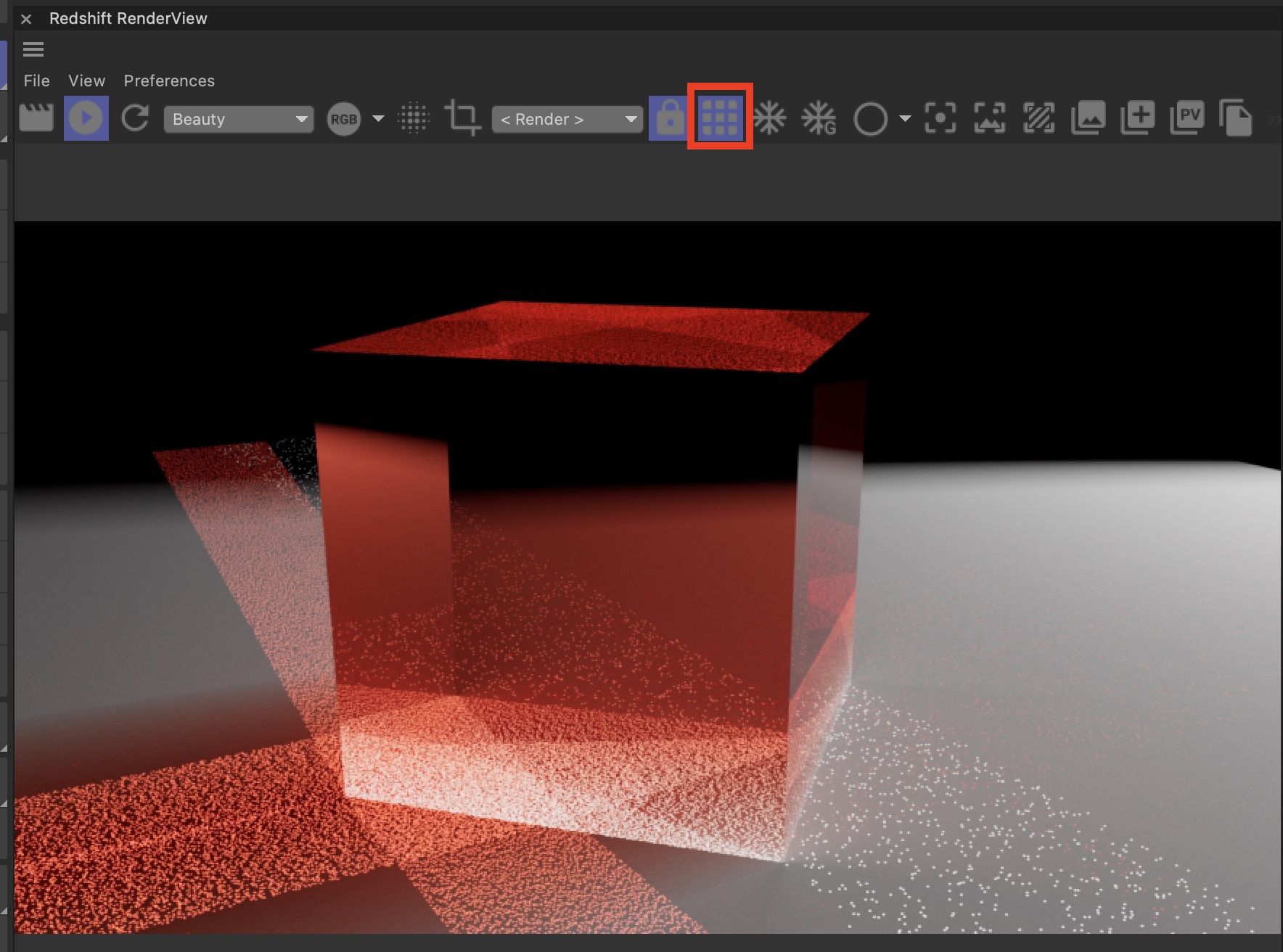Click the circle display mode icon
Screen dimensions: 1283x952
tap(870, 119)
